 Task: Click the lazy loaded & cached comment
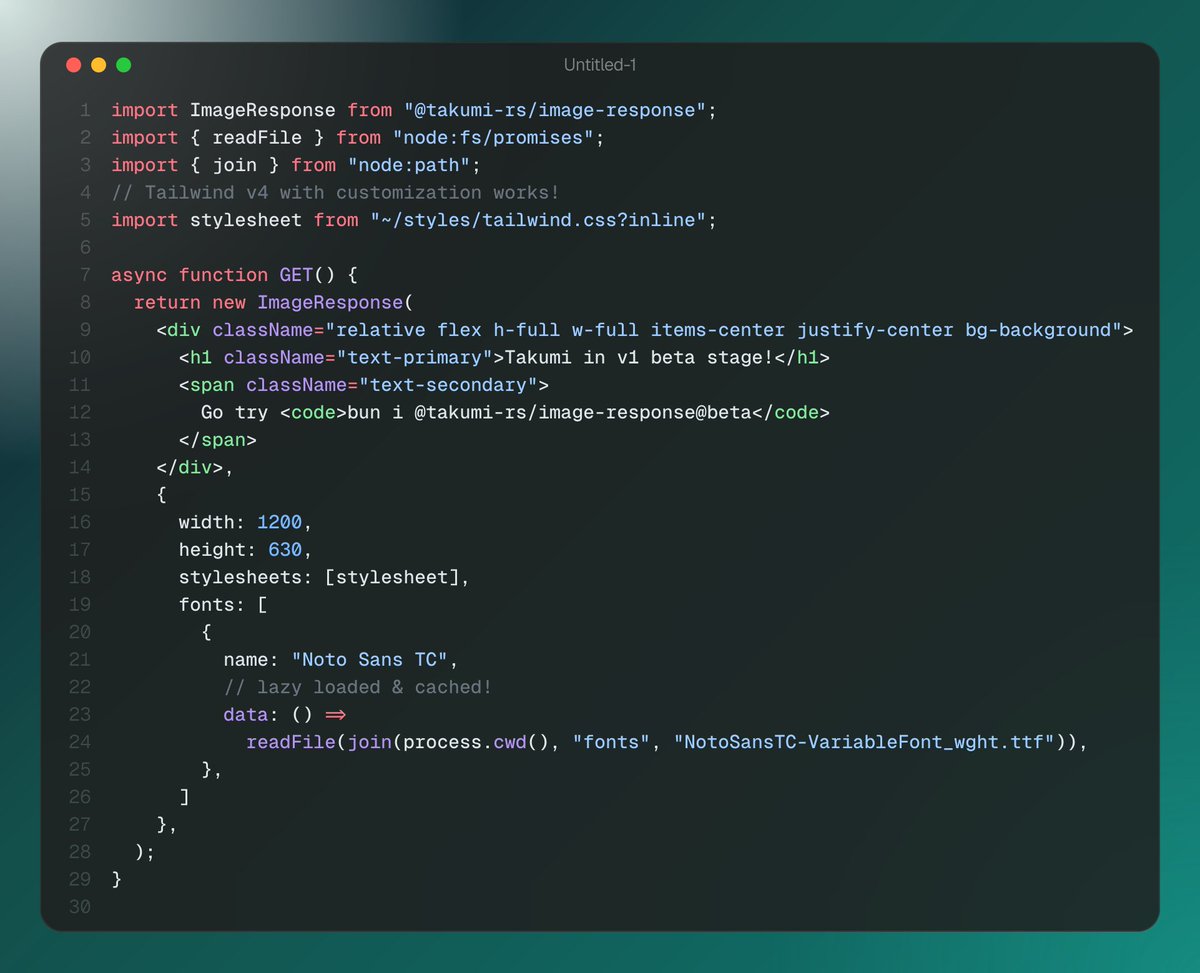click(x=358, y=687)
